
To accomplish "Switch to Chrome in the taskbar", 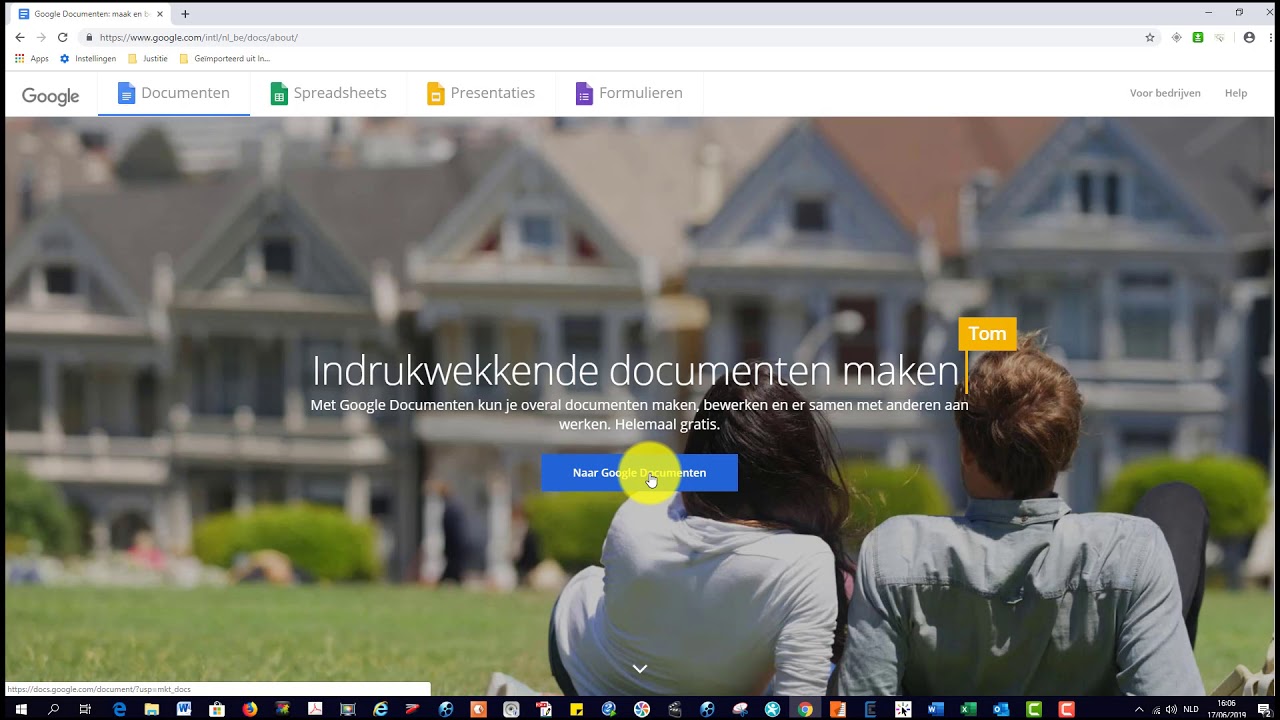I will coord(805,709).
